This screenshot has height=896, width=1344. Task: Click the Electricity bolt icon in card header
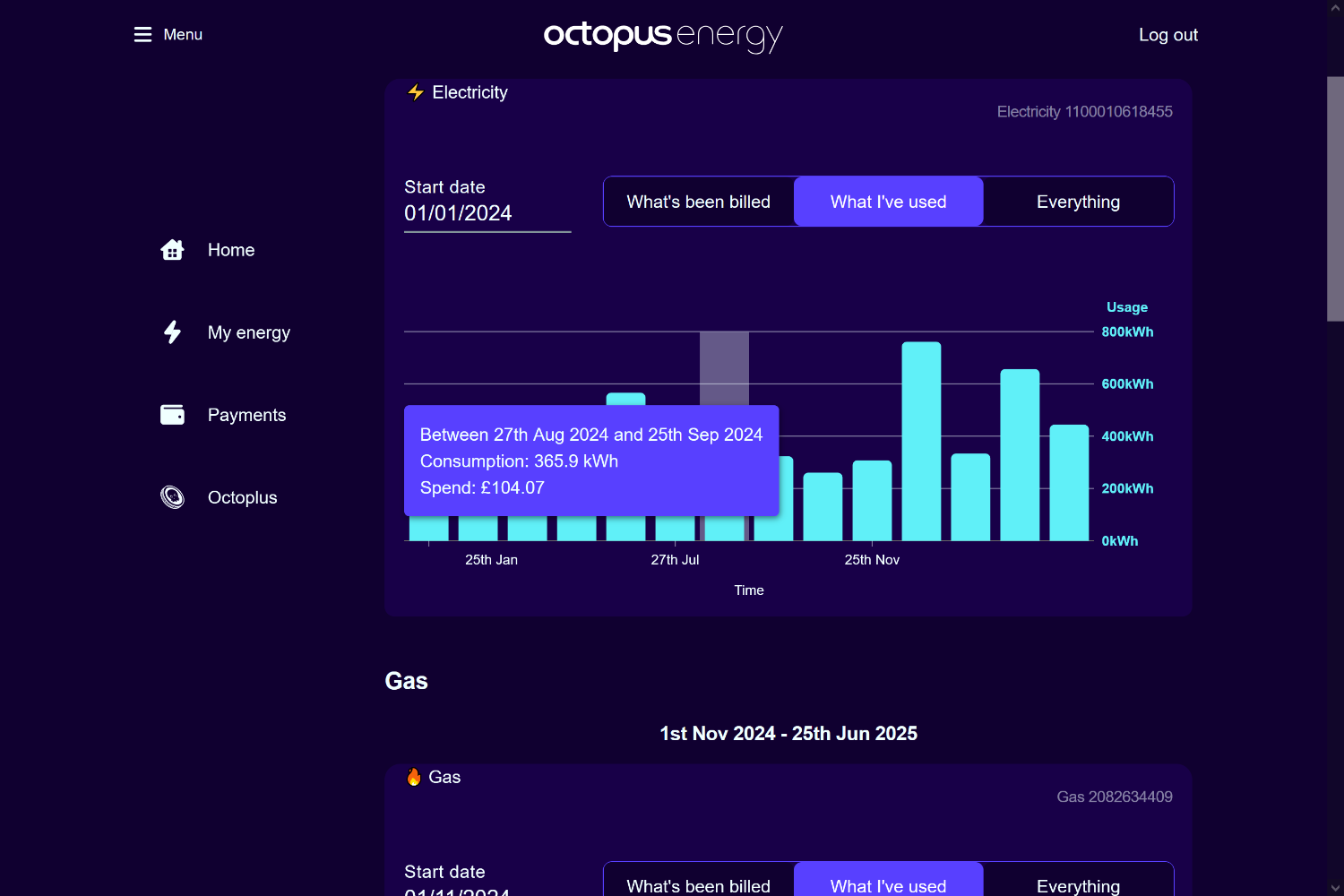coord(416,92)
